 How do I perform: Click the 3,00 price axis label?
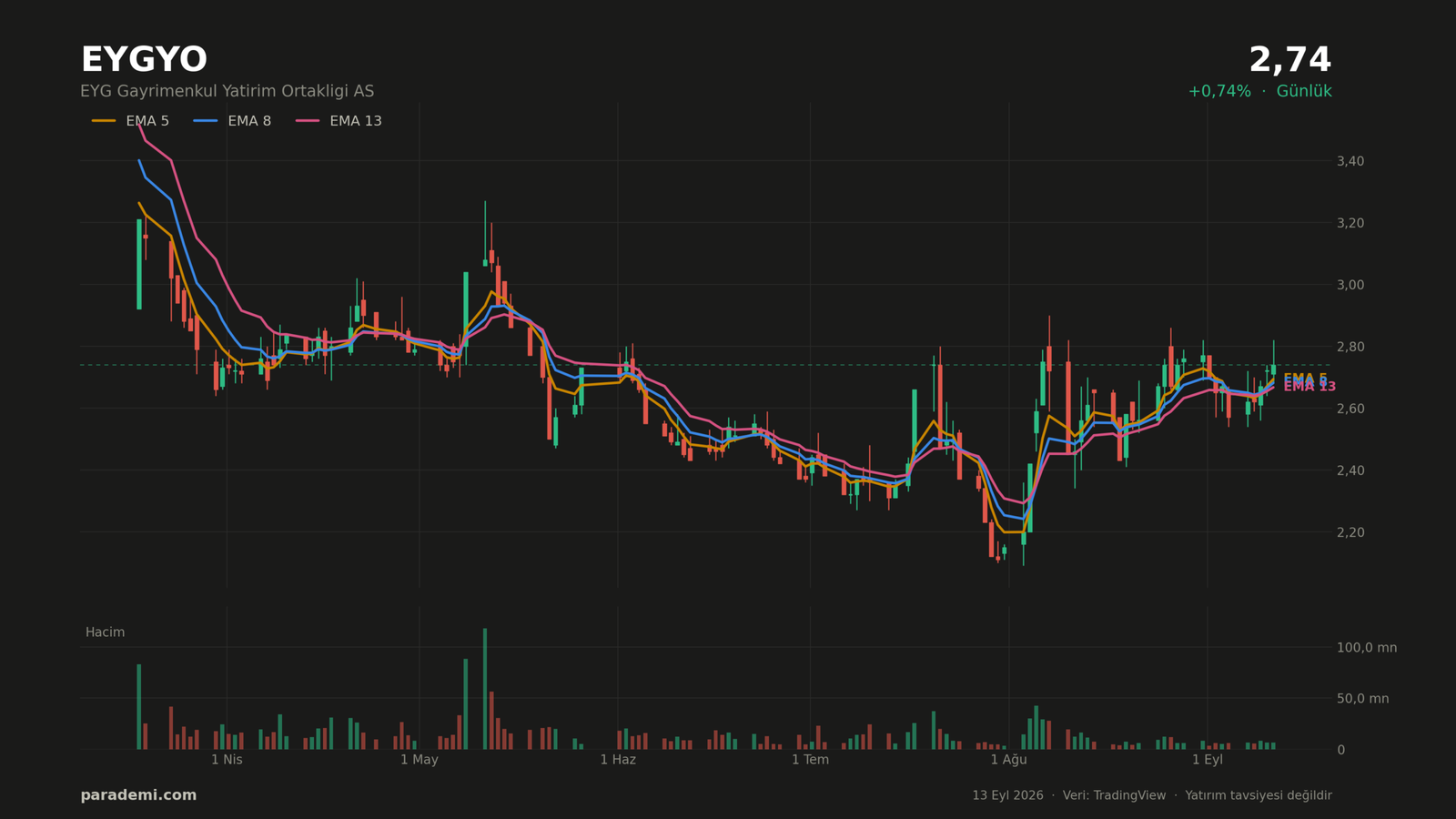point(1350,285)
